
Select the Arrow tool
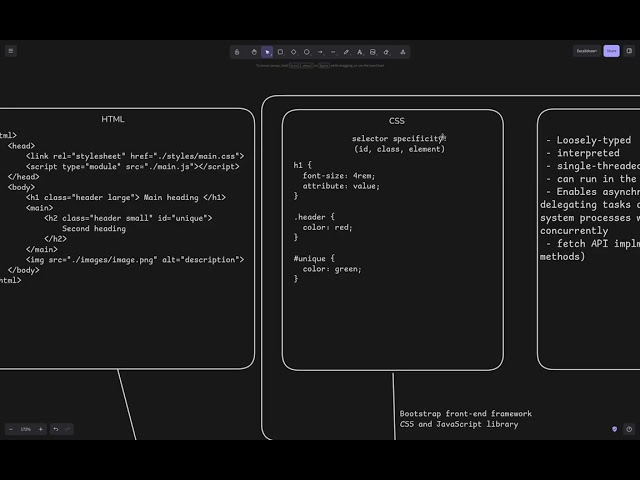click(320, 52)
